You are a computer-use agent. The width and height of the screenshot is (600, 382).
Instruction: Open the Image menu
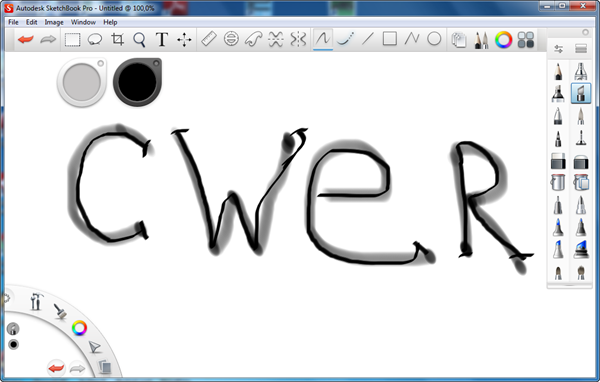(x=54, y=22)
